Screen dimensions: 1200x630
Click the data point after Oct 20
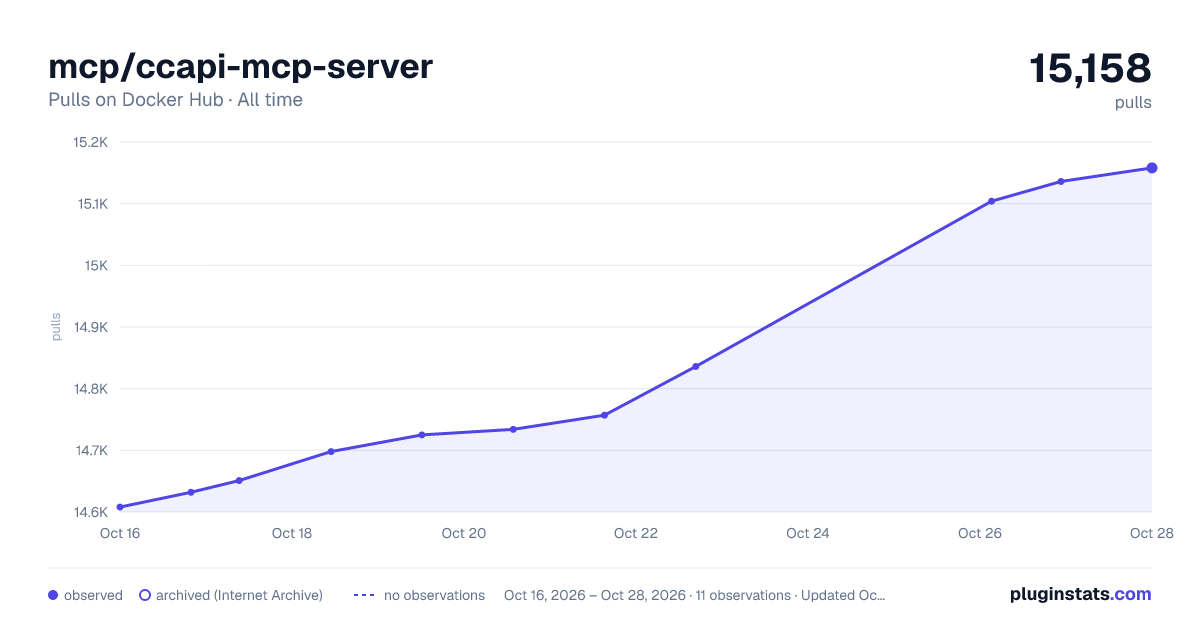tap(513, 429)
